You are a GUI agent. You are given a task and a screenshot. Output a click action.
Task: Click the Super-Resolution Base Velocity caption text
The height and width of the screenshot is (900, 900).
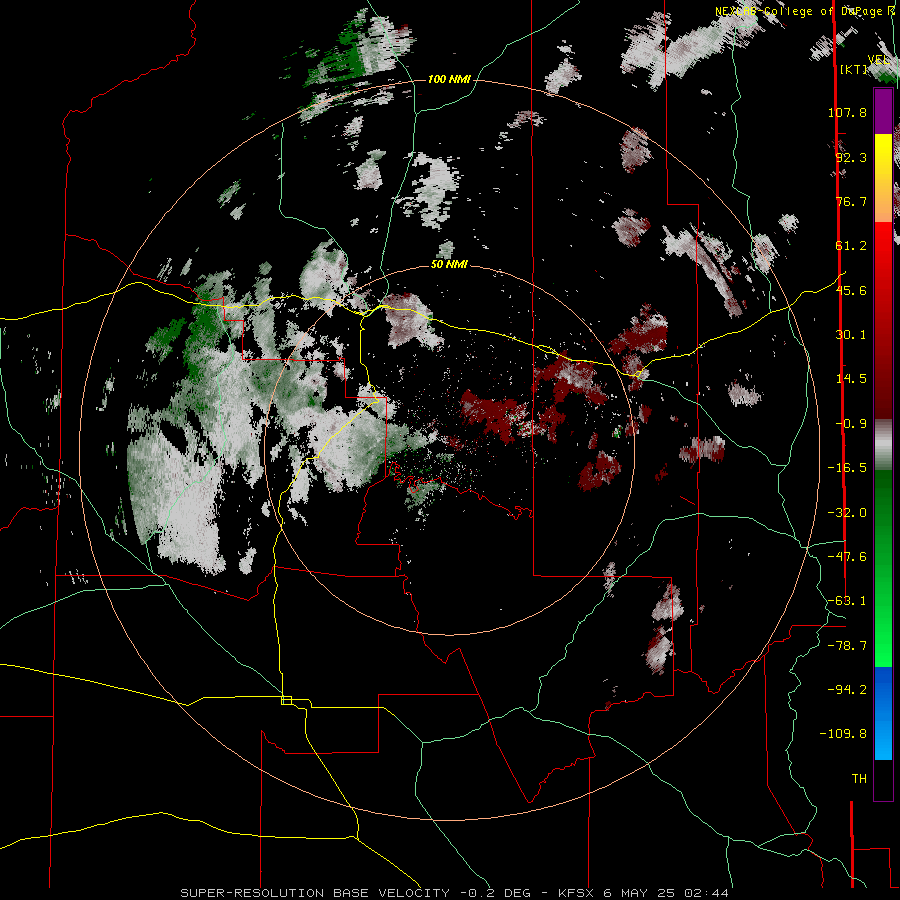tap(315, 893)
